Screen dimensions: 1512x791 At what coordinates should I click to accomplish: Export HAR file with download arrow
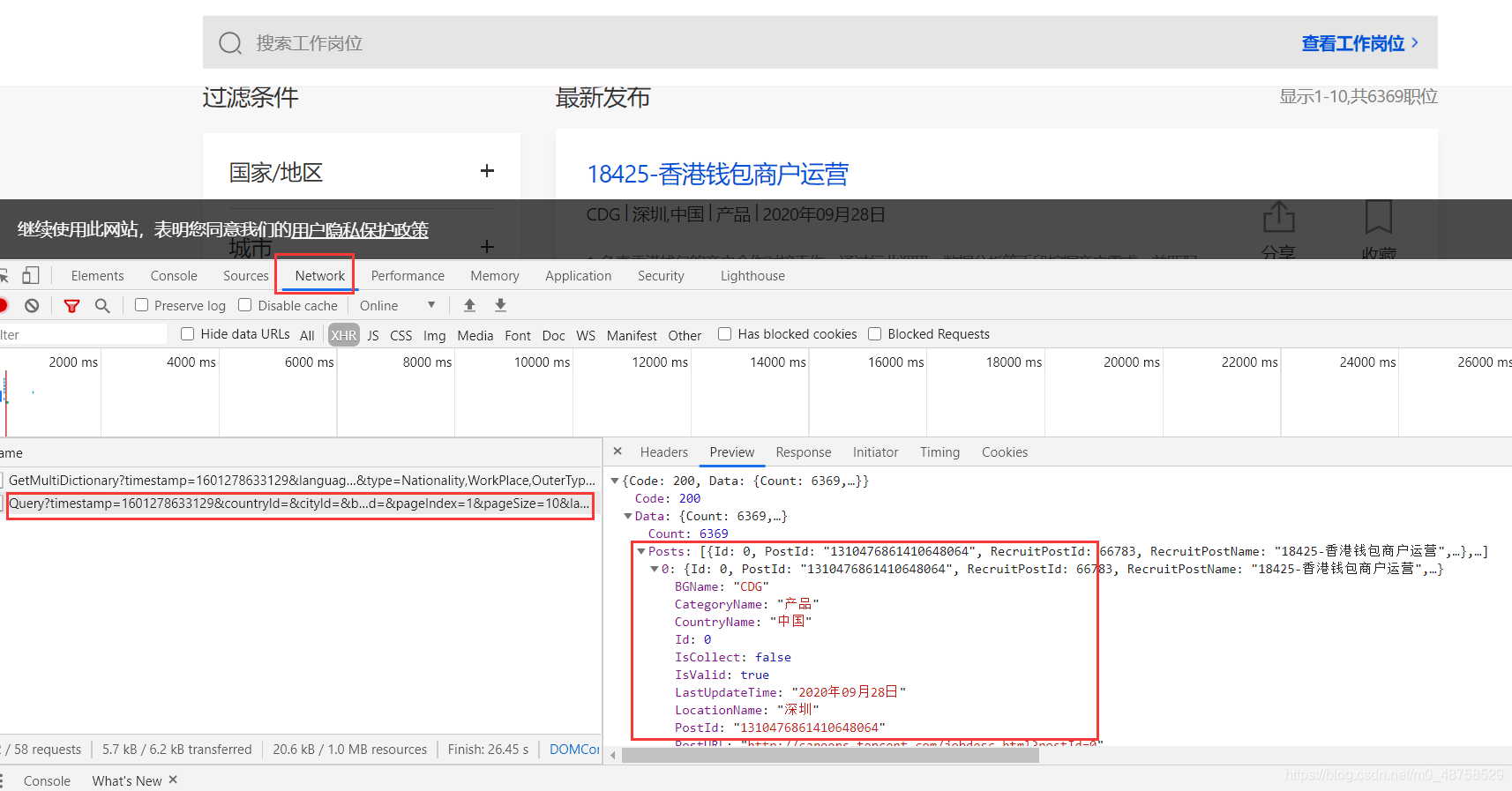(500, 305)
